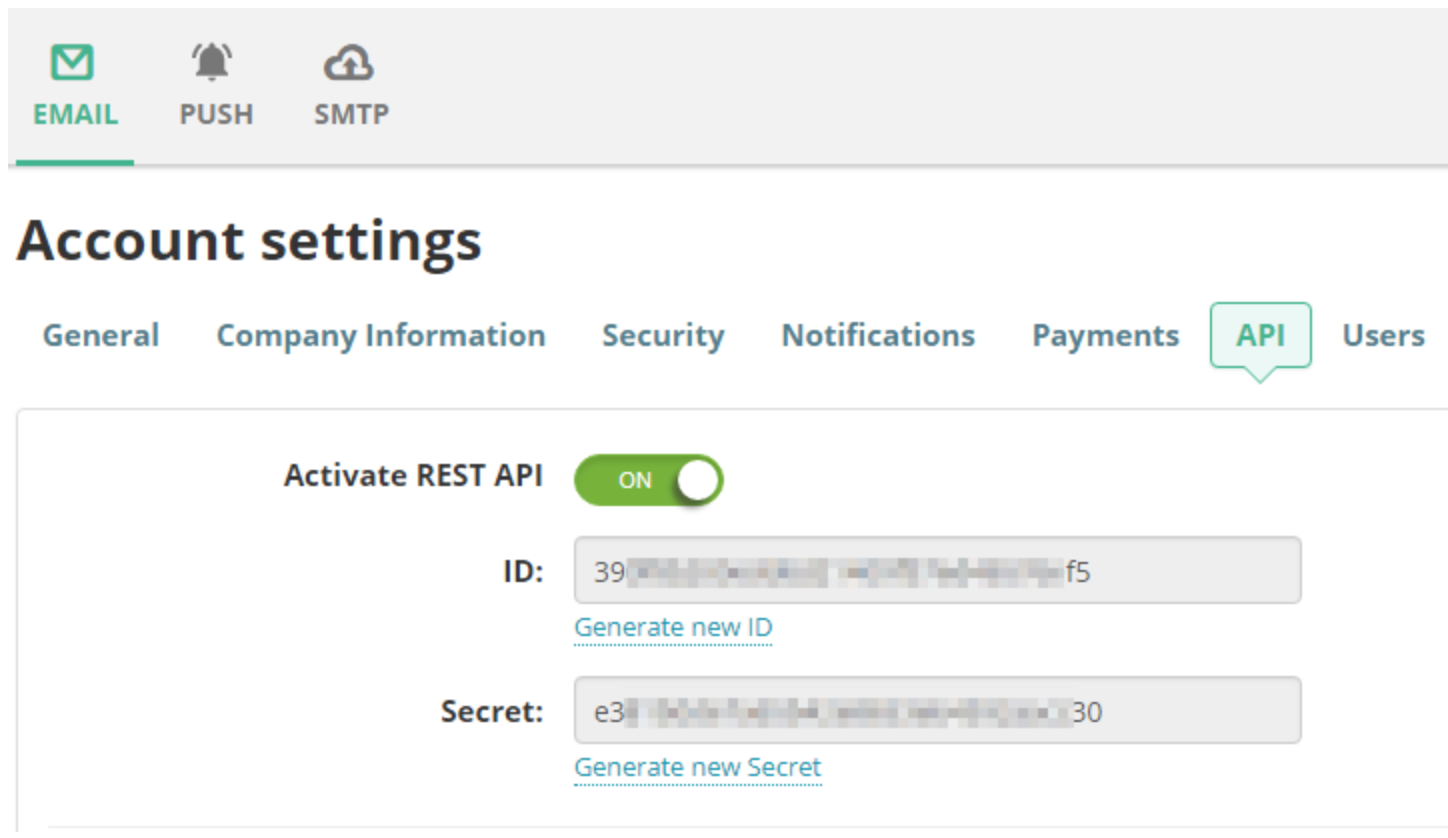Viewport: 1448px width, 838px height.
Task: Click the Generate new ID link
Action: point(673,628)
